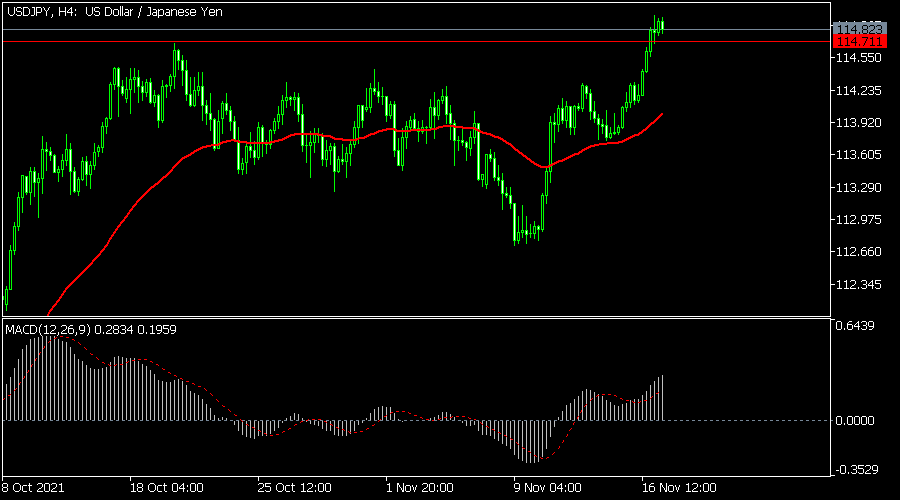The image size is (900, 500).
Task: Click the 112.660 price axis label
Action: click(858, 251)
